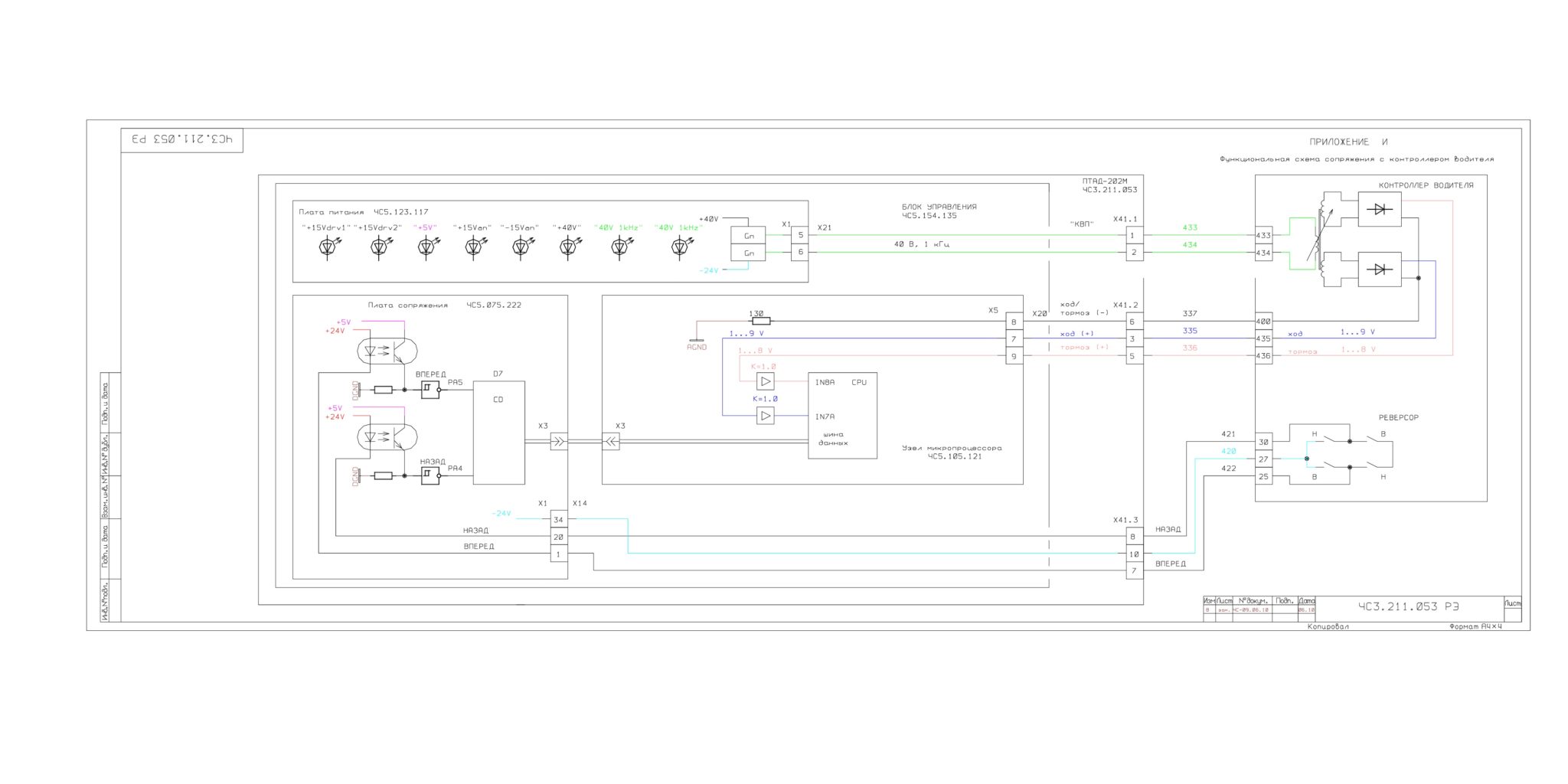The height and width of the screenshot is (784, 1568).
Task: Select the cyan "-24V" label near X14
Action: 501,513
